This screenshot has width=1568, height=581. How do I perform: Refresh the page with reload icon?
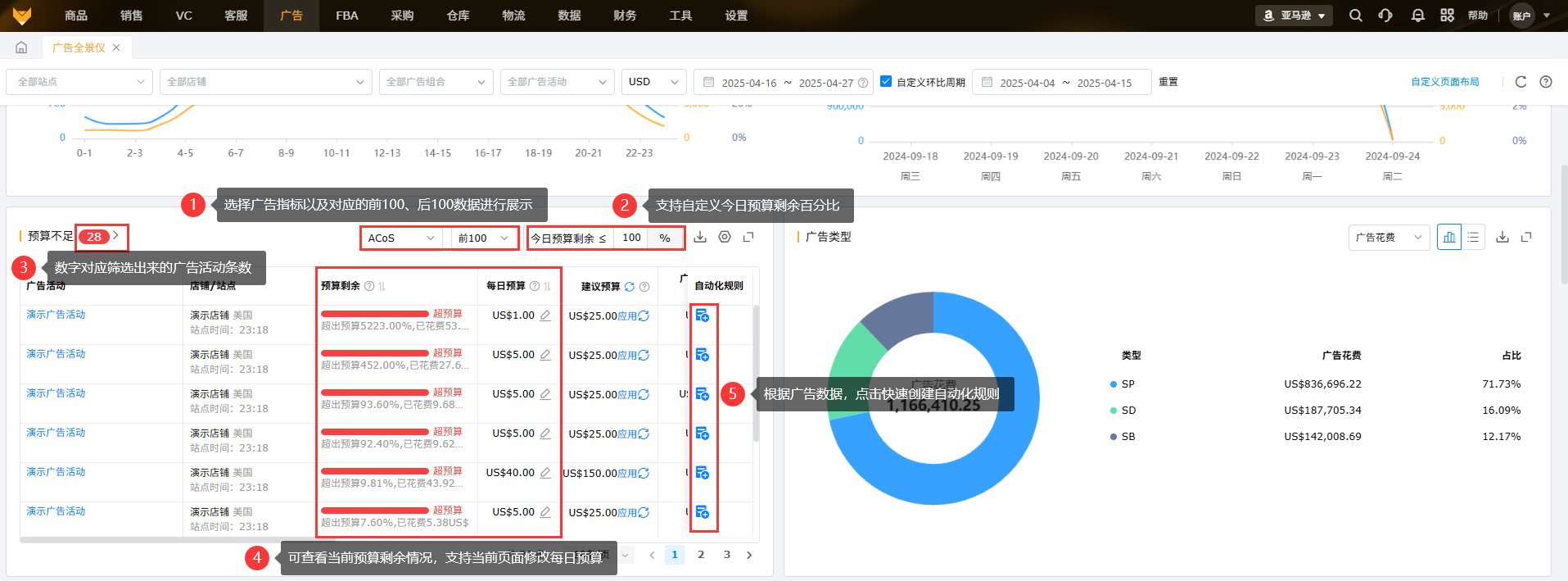coord(1521,82)
